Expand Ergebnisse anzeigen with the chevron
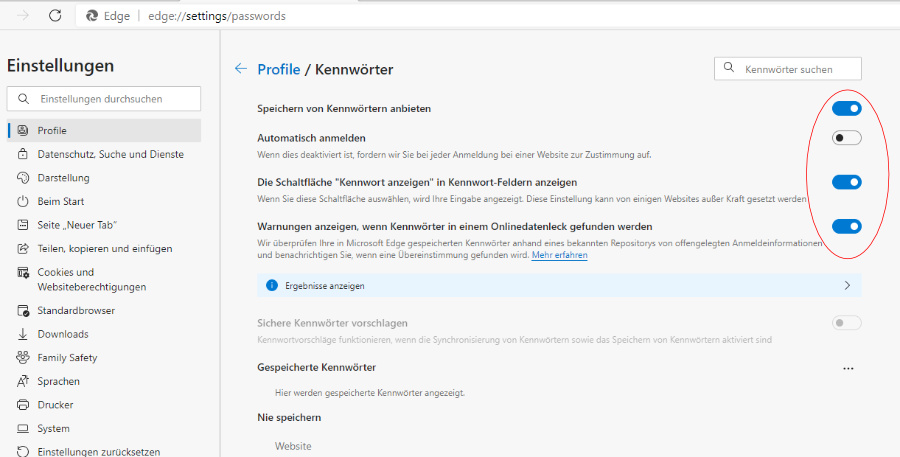Viewport: 900px width, 457px height. tap(847, 286)
